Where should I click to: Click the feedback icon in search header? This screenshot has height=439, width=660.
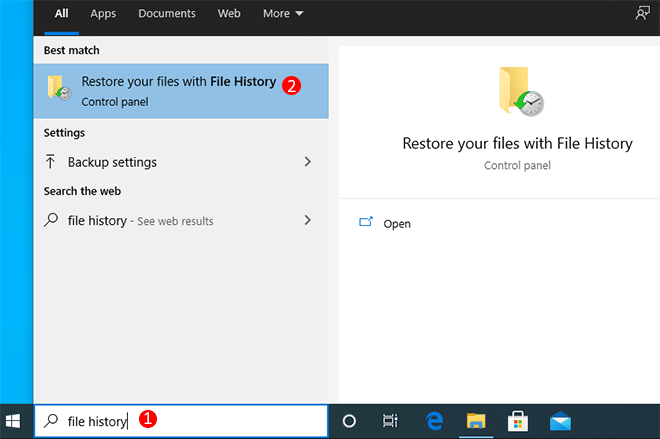tap(643, 13)
